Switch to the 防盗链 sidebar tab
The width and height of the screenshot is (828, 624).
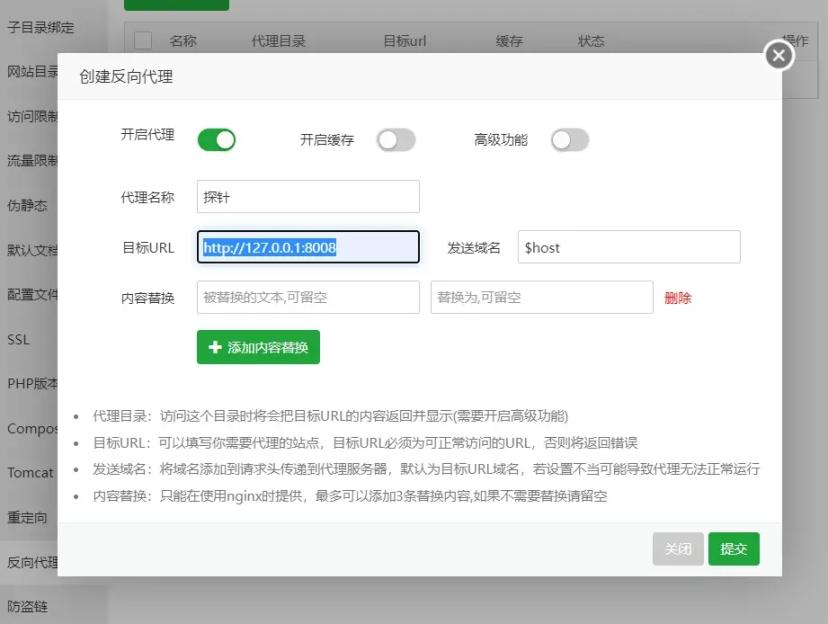click(x=28, y=606)
